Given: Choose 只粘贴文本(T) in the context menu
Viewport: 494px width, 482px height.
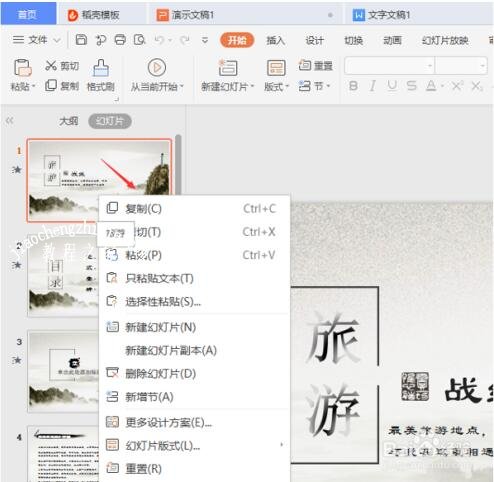Looking at the screenshot, I should pos(194,278).
